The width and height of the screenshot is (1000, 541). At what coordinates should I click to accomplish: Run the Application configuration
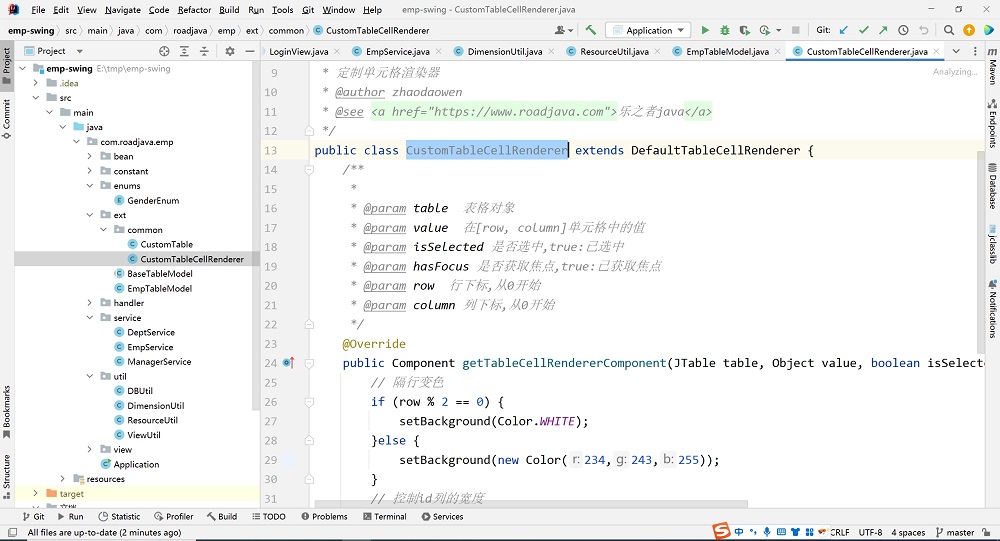pyautogui.click(x=705, y=30)
